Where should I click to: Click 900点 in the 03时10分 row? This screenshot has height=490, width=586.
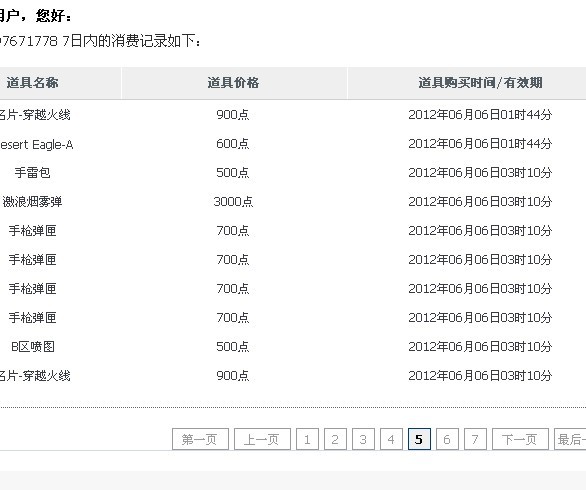232,376
